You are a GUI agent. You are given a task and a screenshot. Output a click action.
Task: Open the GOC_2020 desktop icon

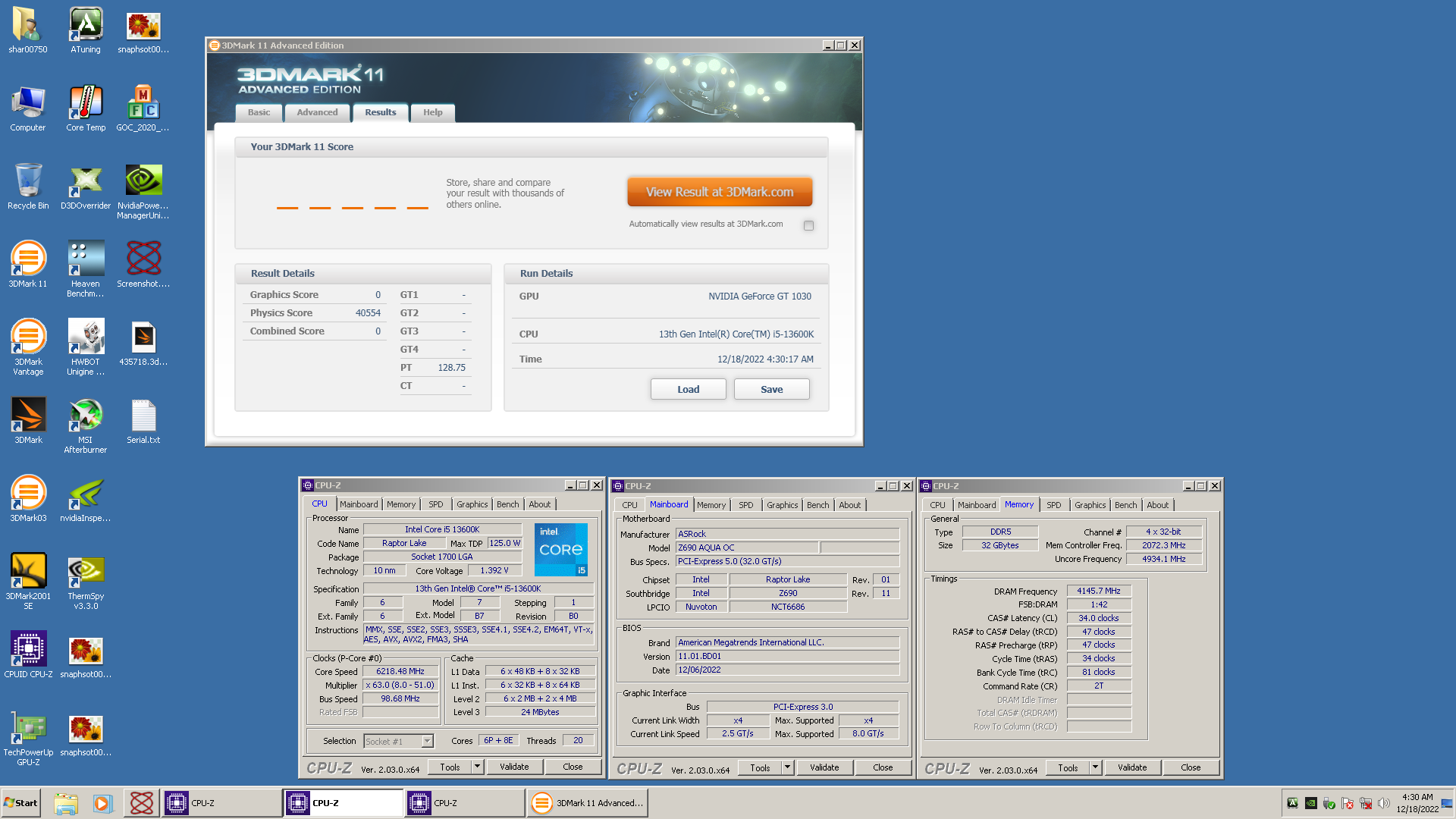pos(143,108)
